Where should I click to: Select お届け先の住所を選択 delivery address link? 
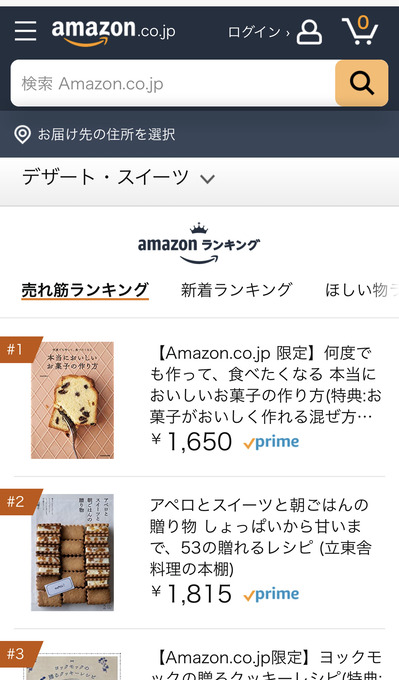pyautogui.click(x=106, y=134)
